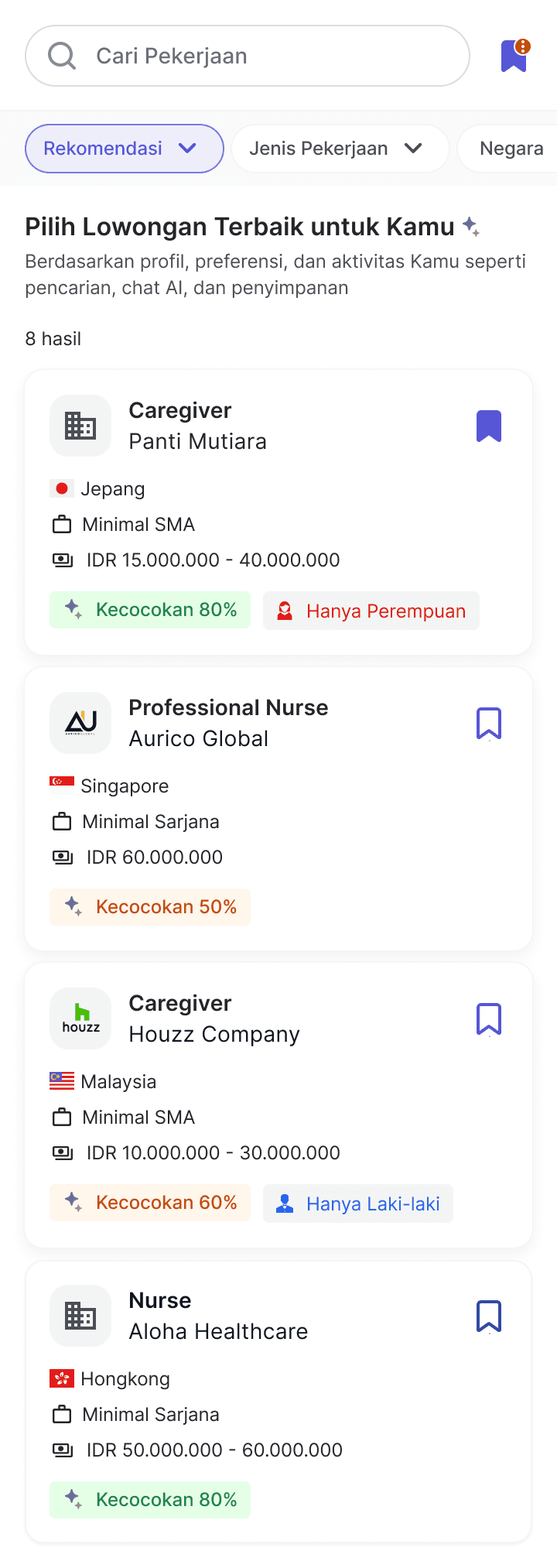Click the search magnifier icon
557x1568 pixels.
pos(62,56)
